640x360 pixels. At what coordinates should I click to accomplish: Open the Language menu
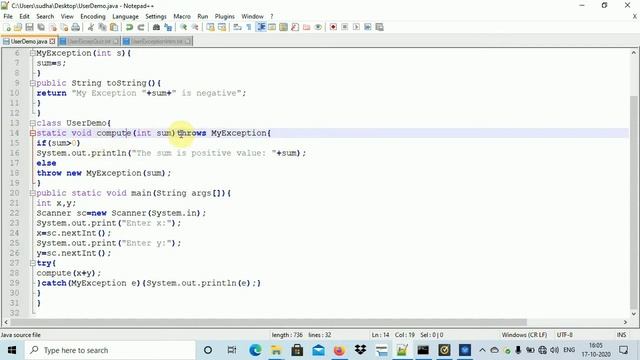pos(125,16)
